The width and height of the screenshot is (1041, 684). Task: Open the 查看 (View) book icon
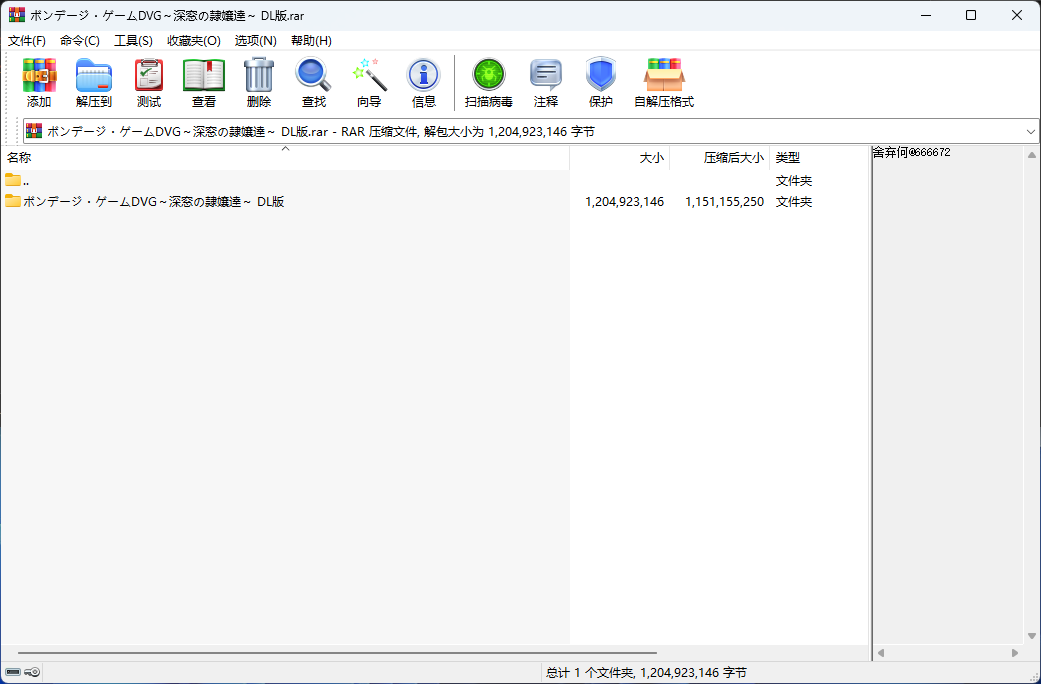(x=204, y=82)
